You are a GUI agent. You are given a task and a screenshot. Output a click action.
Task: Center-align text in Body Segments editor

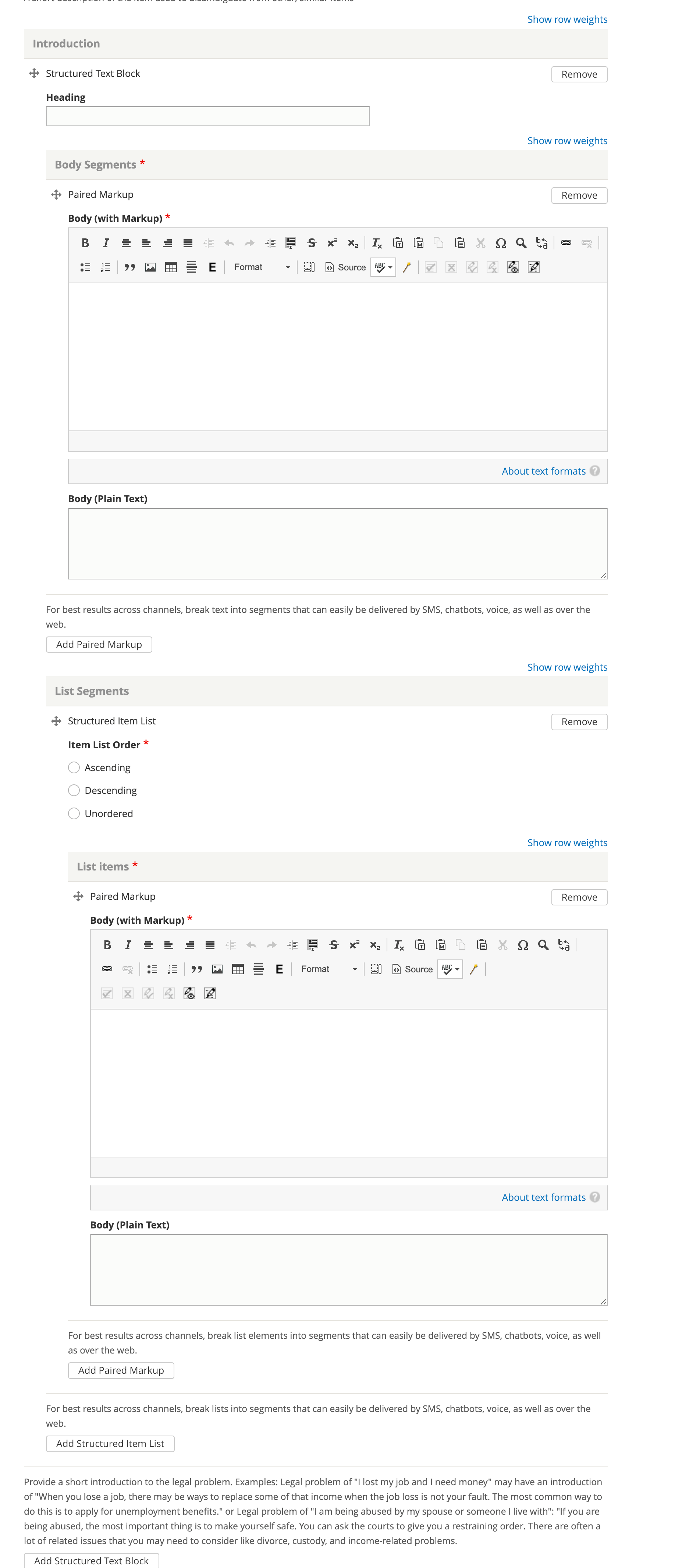[x=126, y=243]
